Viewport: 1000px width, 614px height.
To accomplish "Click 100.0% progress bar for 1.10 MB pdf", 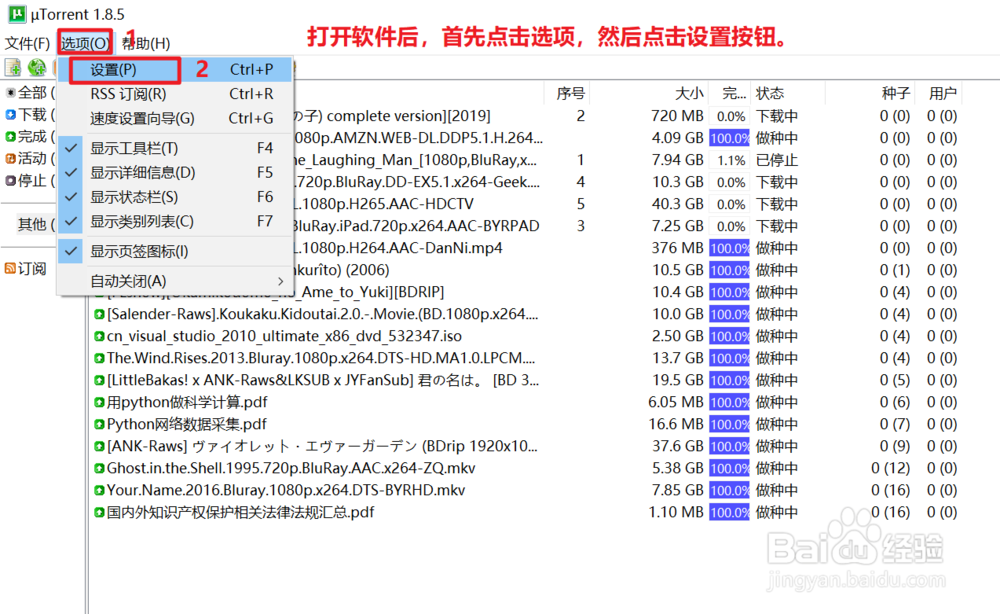I will [729, 513].
